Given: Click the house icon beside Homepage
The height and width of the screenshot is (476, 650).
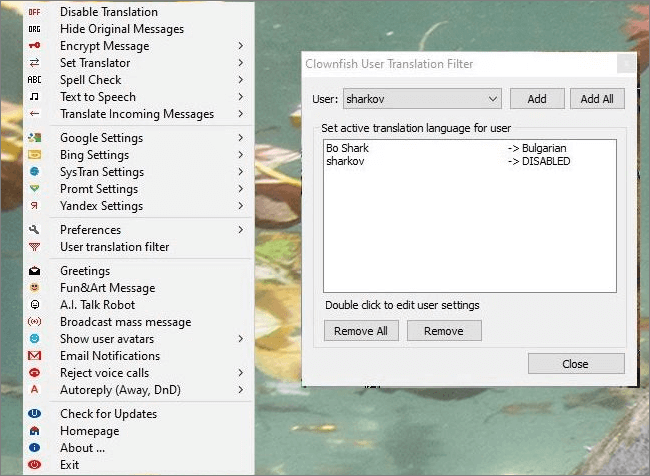Looking at the screenshot, I should tap(34, 431).
